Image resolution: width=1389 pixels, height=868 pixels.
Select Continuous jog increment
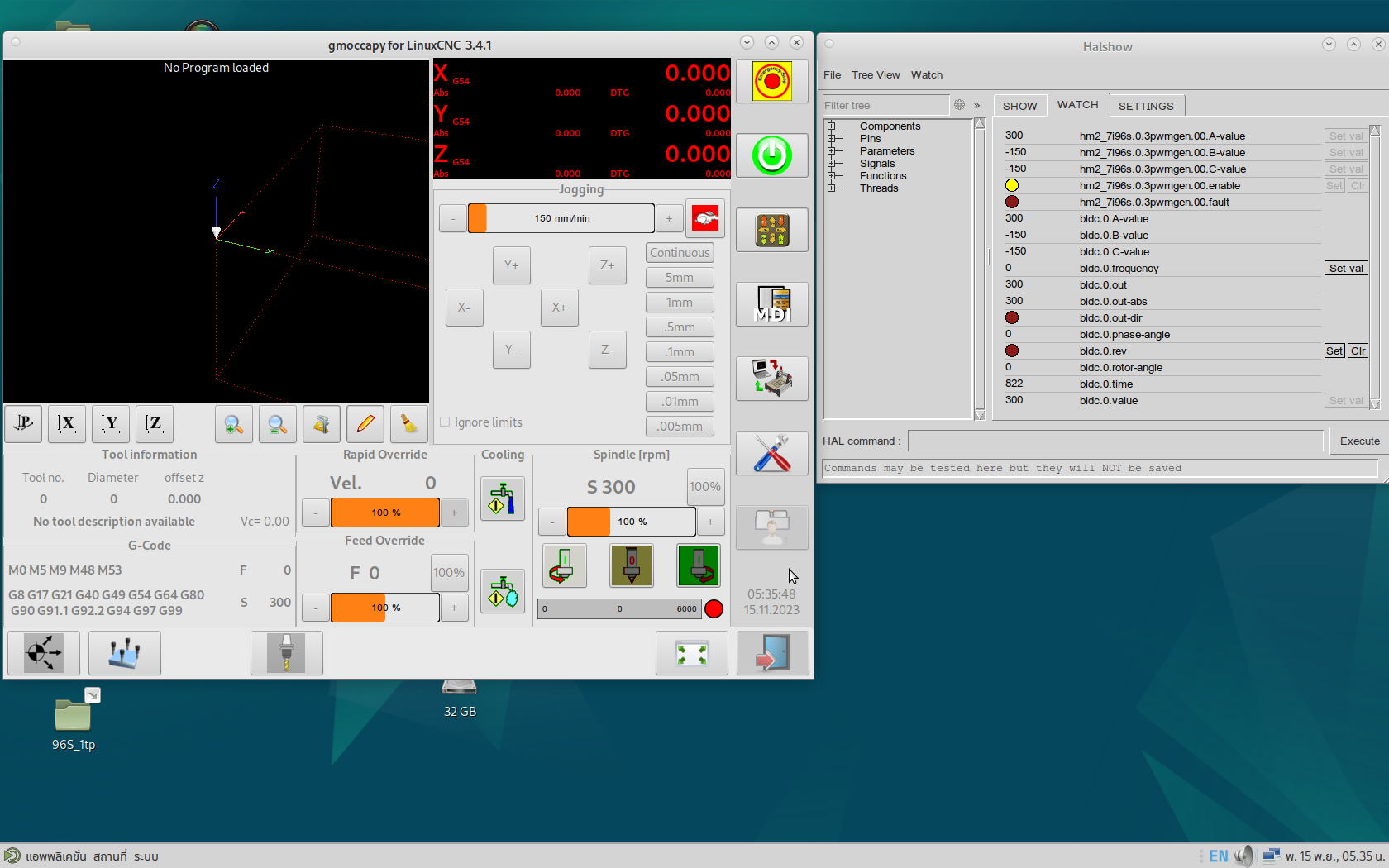pos(680,253)
